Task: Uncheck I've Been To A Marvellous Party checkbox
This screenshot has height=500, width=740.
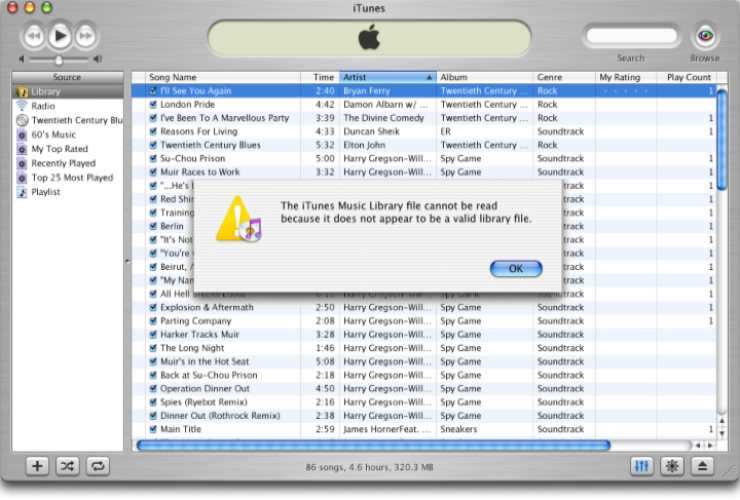Action: [153, 118]
